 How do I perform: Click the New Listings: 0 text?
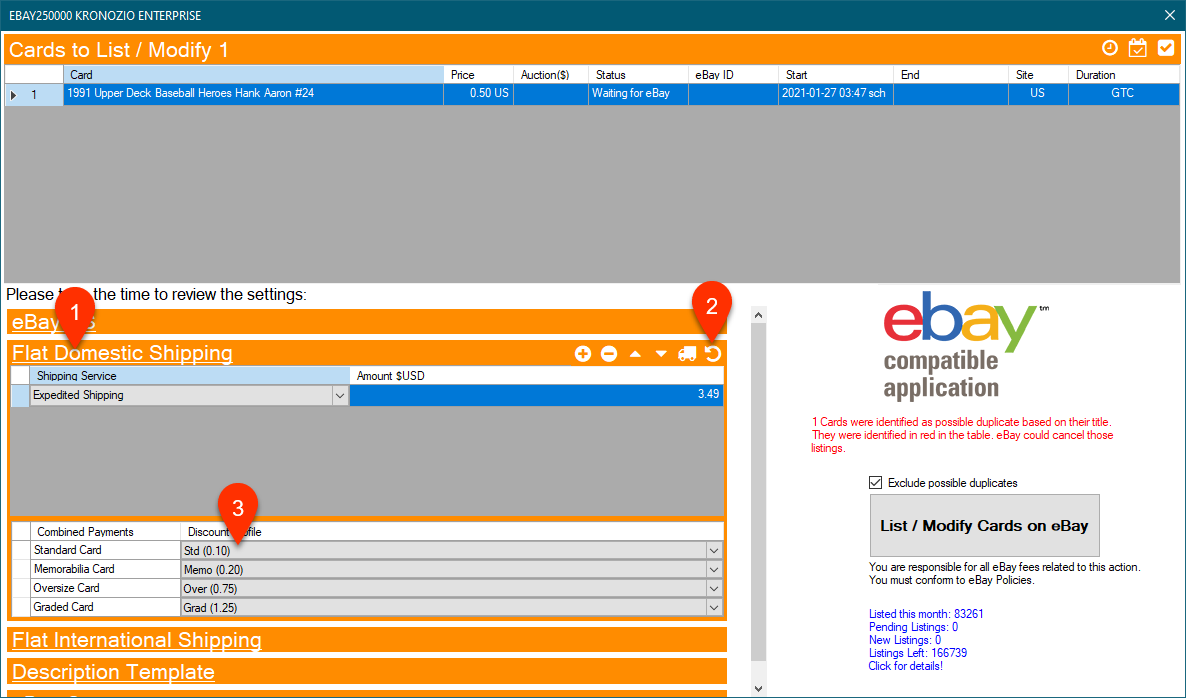point(905,640)
